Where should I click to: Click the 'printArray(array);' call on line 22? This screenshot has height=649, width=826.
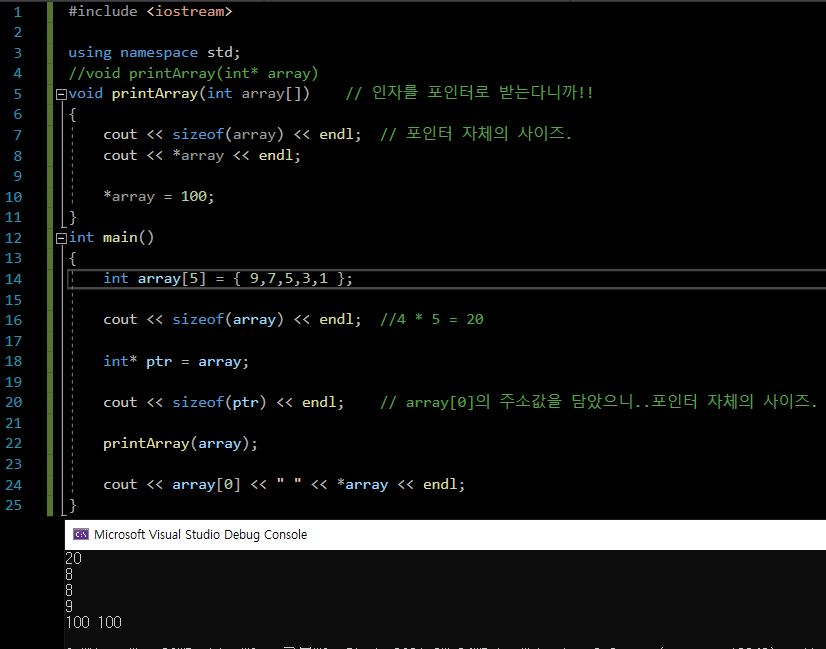click(x=180, y=444)
